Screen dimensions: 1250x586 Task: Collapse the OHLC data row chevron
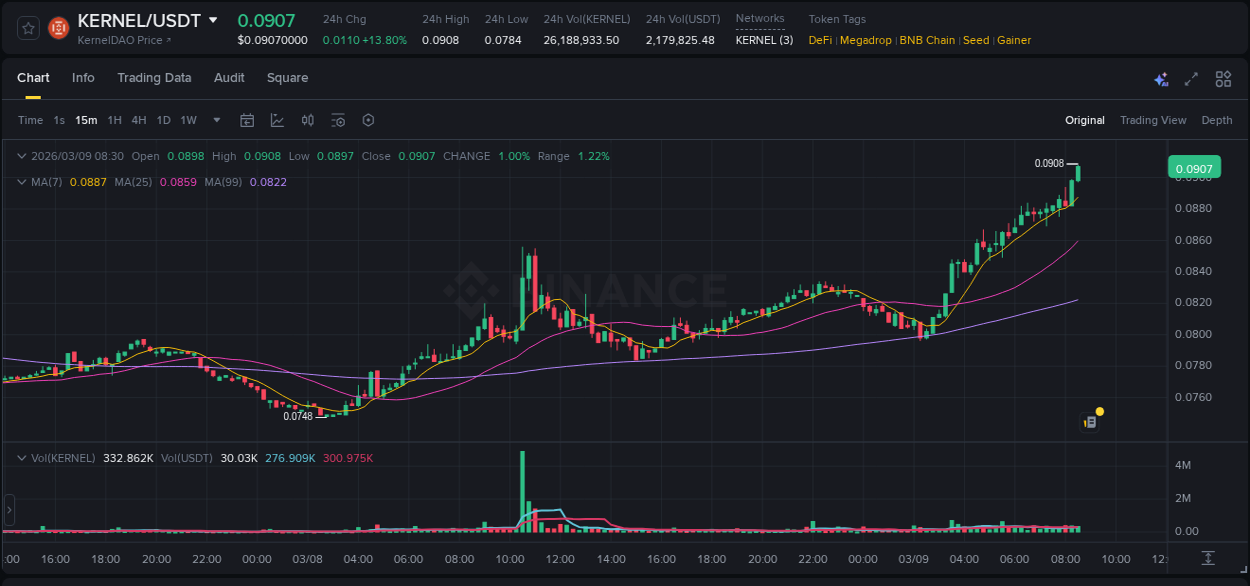(22, 156)
